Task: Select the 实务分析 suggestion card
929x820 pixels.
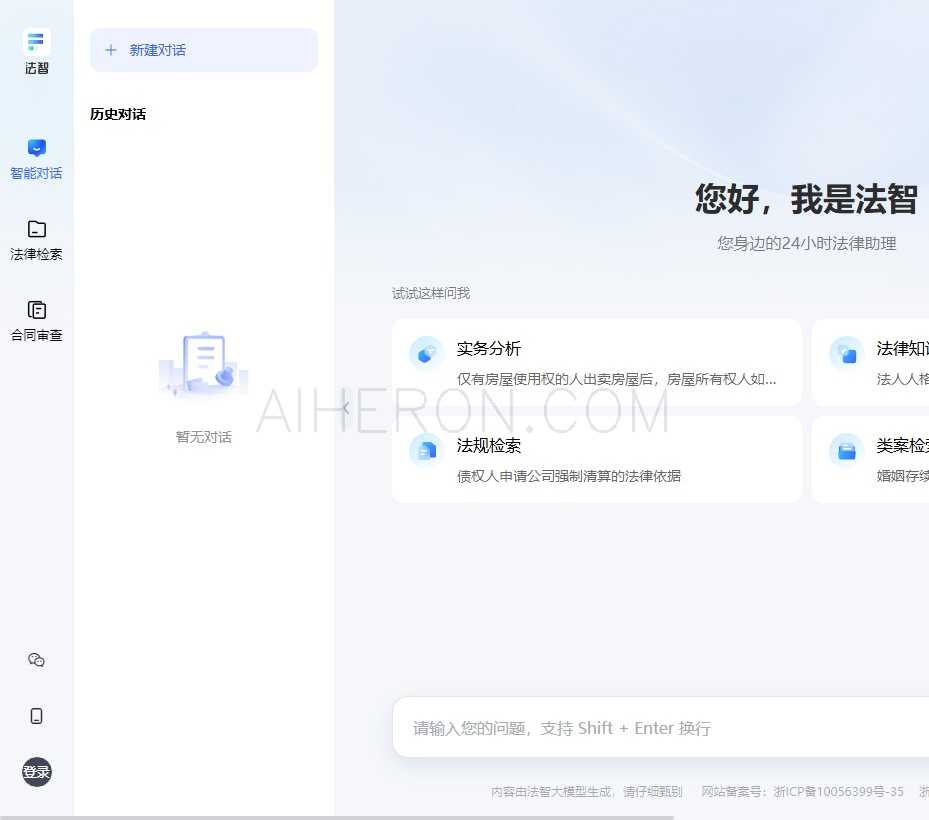Action: pos(596,362)
